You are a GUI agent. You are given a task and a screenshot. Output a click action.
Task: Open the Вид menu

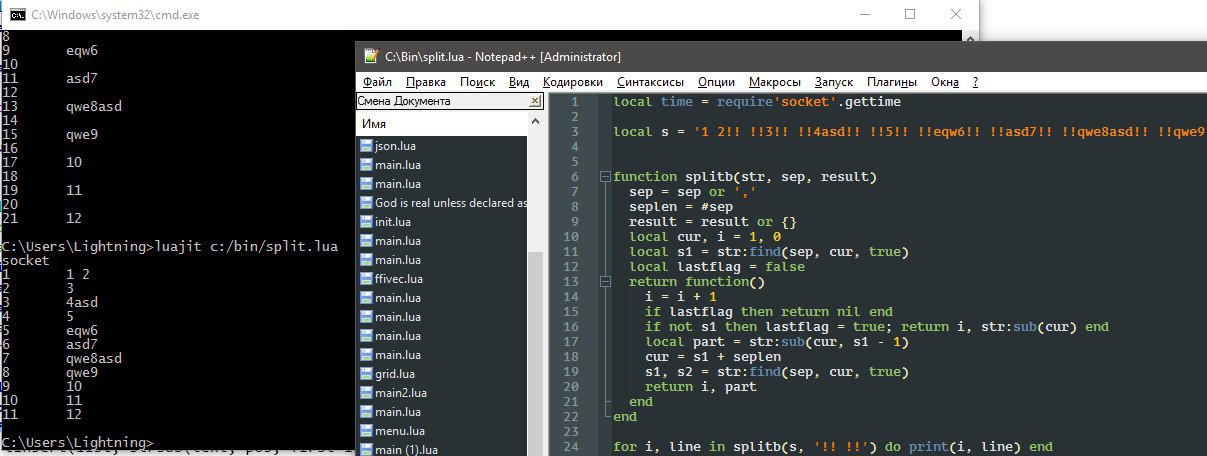[x=519, y=82]
